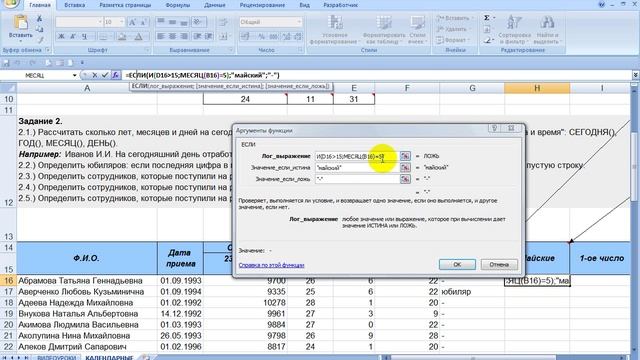Open the Формулы ribbon tab
The image size is (640, 360).
(x=178, y=5)
